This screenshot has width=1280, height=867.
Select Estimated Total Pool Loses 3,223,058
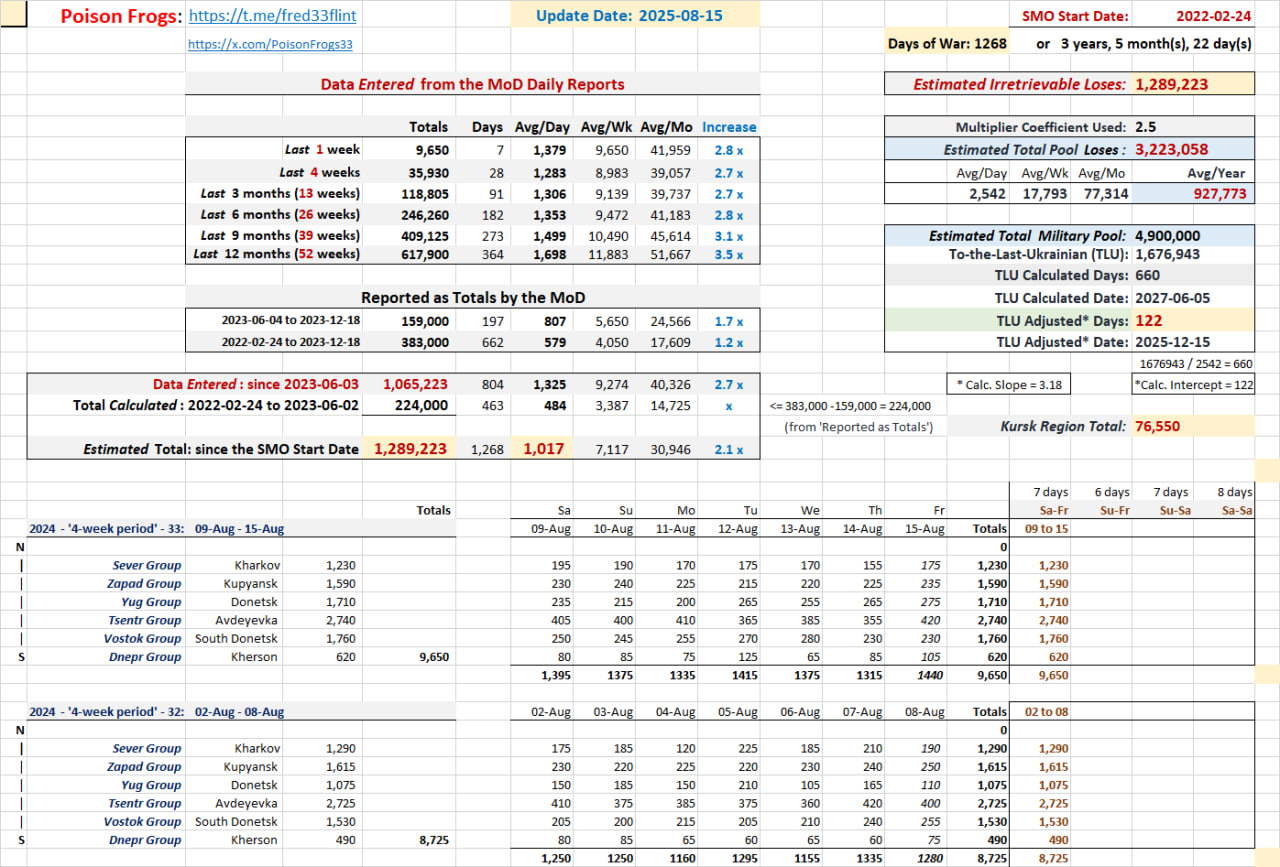click(1171, 149)
